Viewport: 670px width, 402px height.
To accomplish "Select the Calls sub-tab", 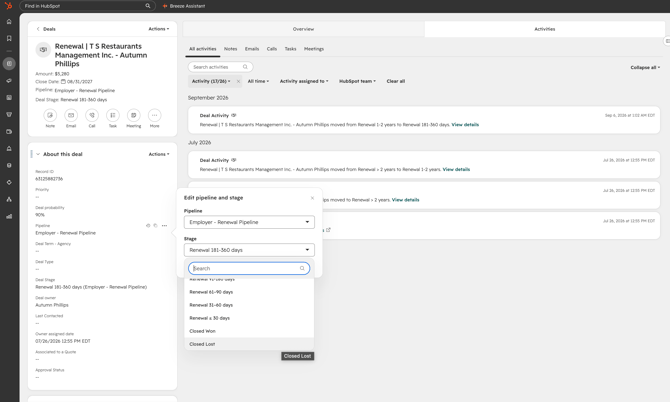I will 272,49.
